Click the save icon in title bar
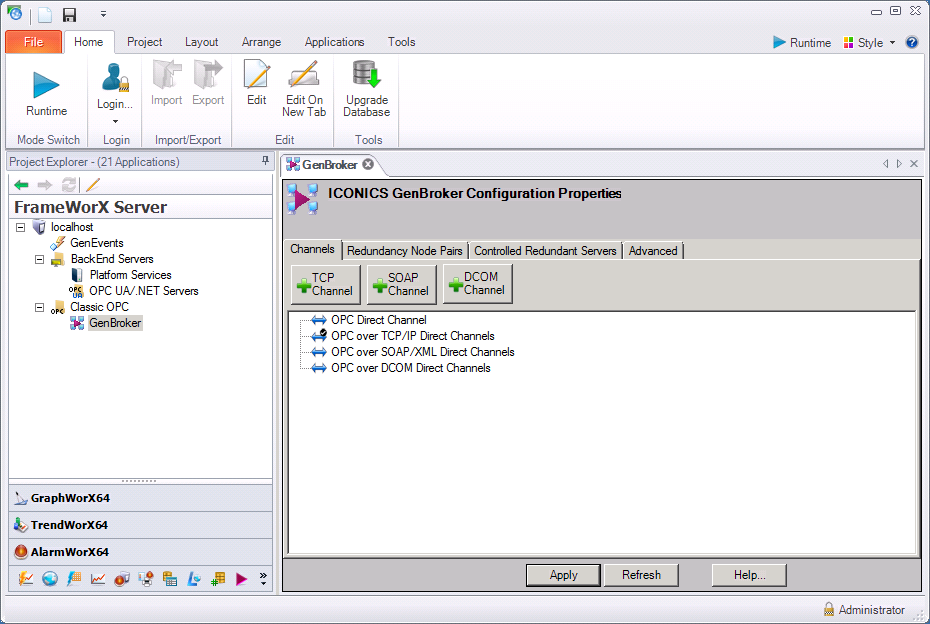The width and height of the screenshot is (930, 624). 69,15
